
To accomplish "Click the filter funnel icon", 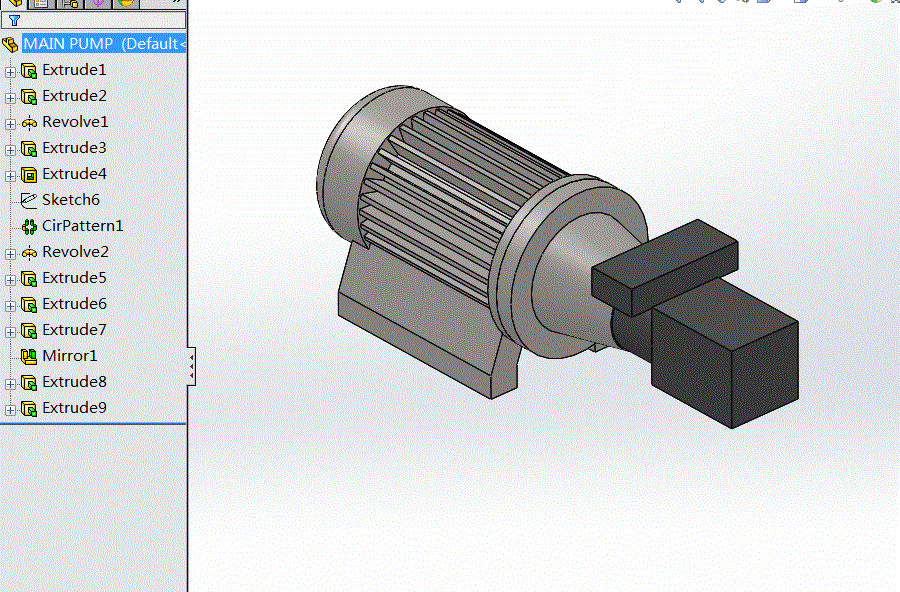I will point(14,20).
